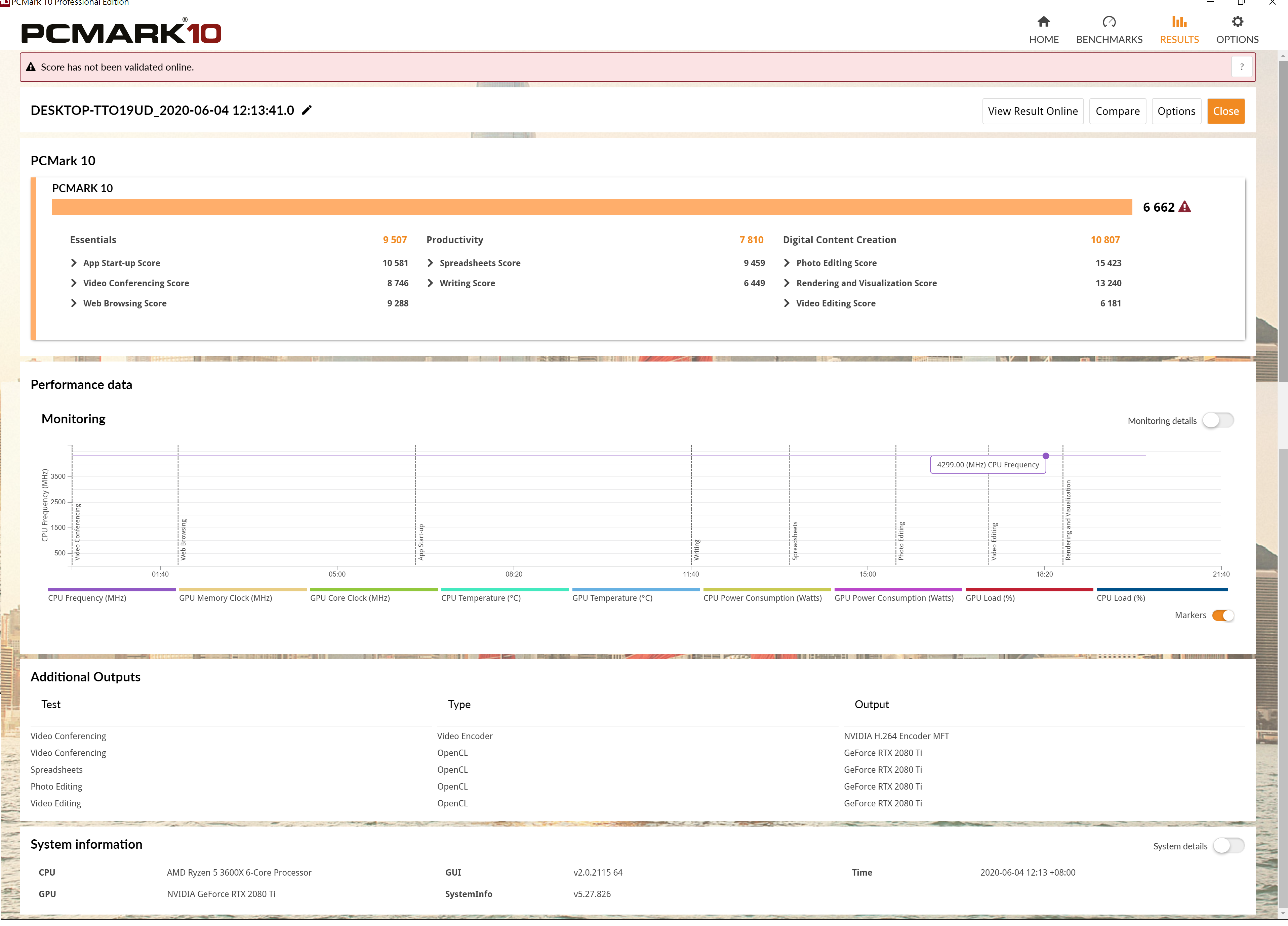Click NVIDIA GeForce RTX 2080 Ti GPU value
Viewport: 1288px width, 926px height.
(221, 894)
